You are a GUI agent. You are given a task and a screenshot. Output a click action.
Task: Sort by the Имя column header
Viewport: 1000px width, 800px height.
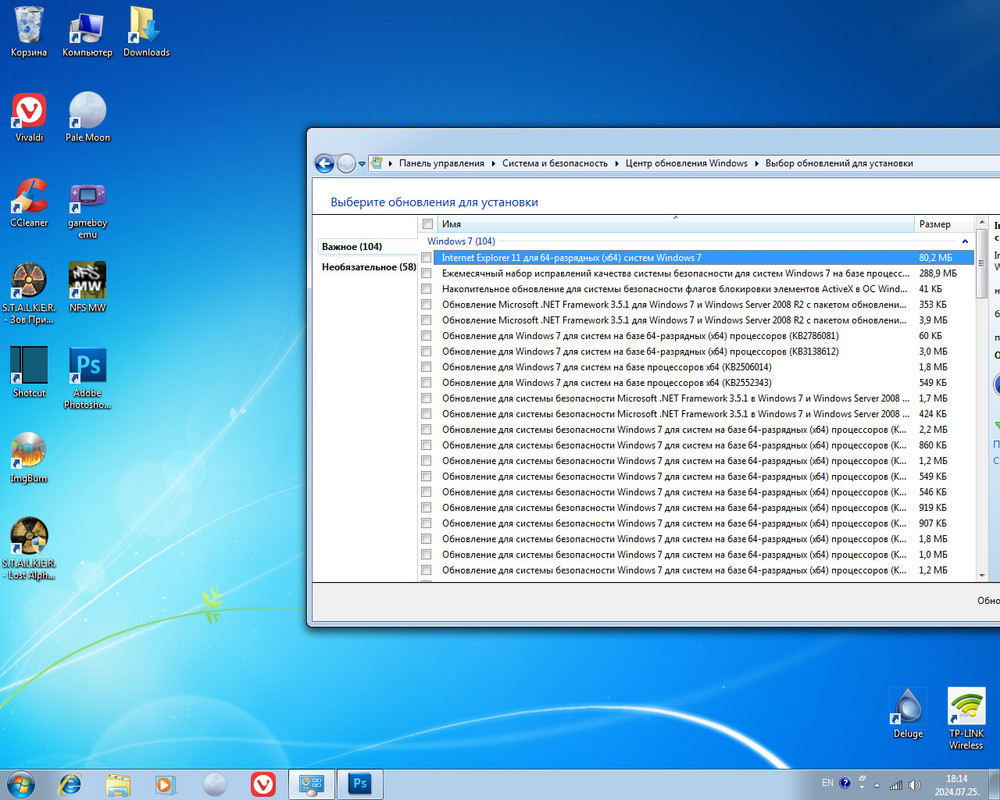click(x=675, y=224)
